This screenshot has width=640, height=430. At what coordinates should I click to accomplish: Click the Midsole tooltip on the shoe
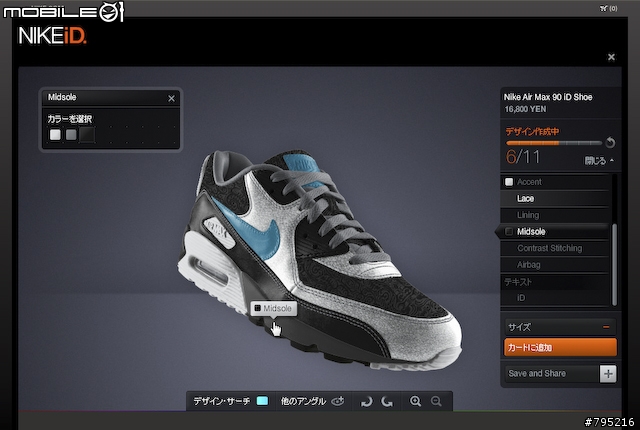(x=273, y=308)
